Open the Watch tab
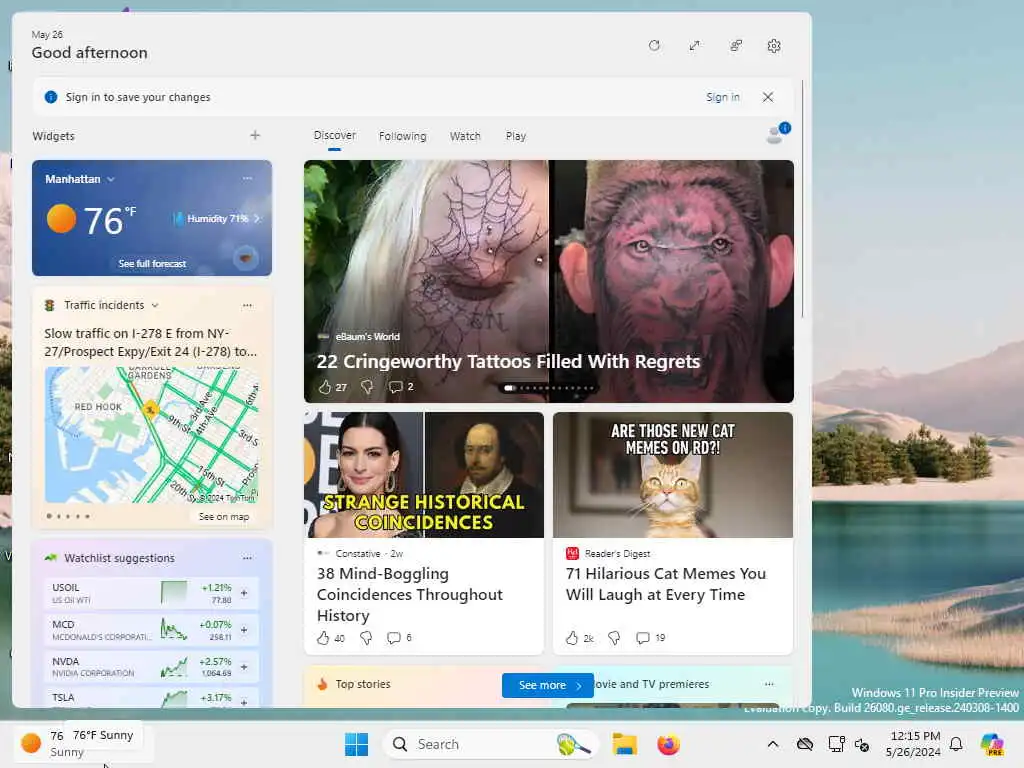The image size is (1024, 768). pos(465,136)
